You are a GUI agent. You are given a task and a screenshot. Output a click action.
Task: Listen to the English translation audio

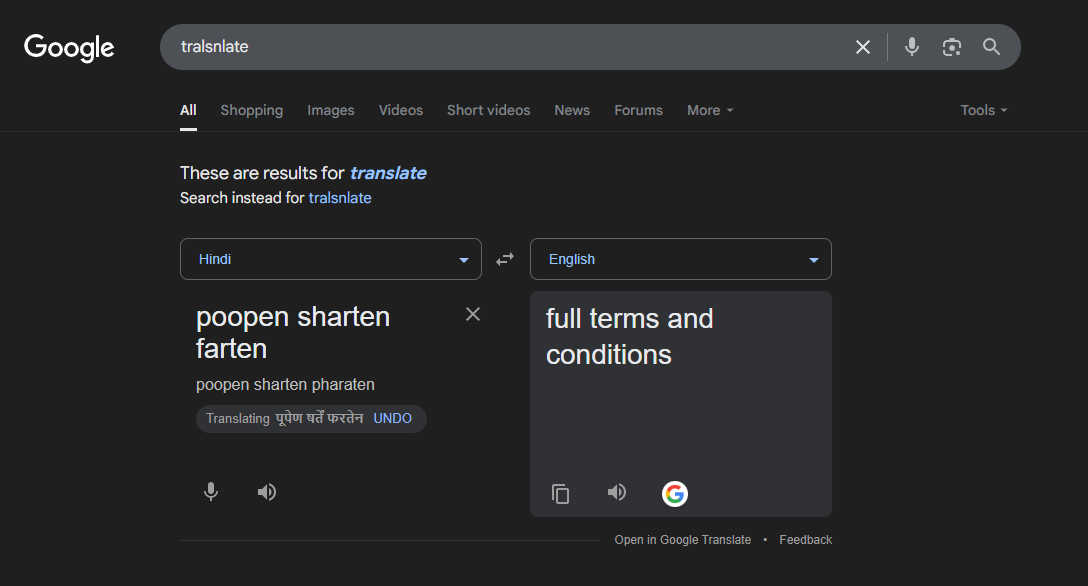[x=617, y=492]
